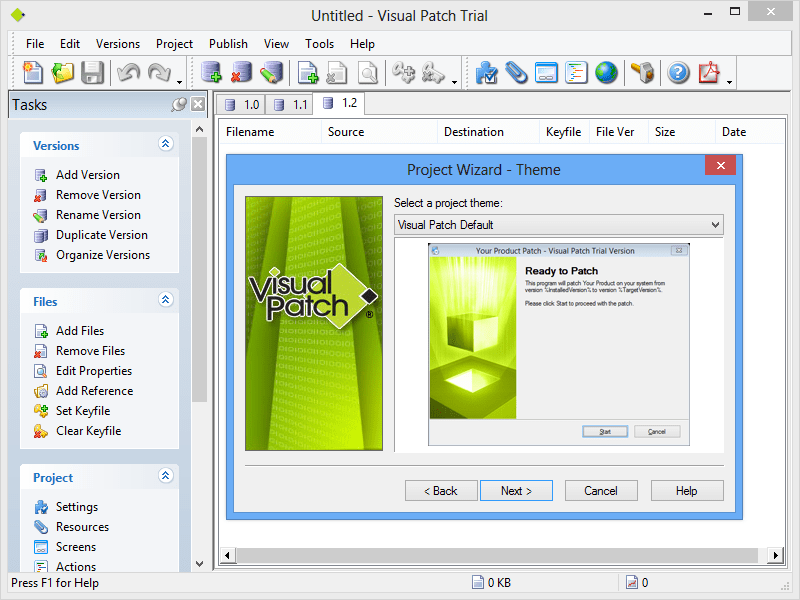Collapse the Versions task group
This screenshot has width=800, height=600.
point(166,145)
